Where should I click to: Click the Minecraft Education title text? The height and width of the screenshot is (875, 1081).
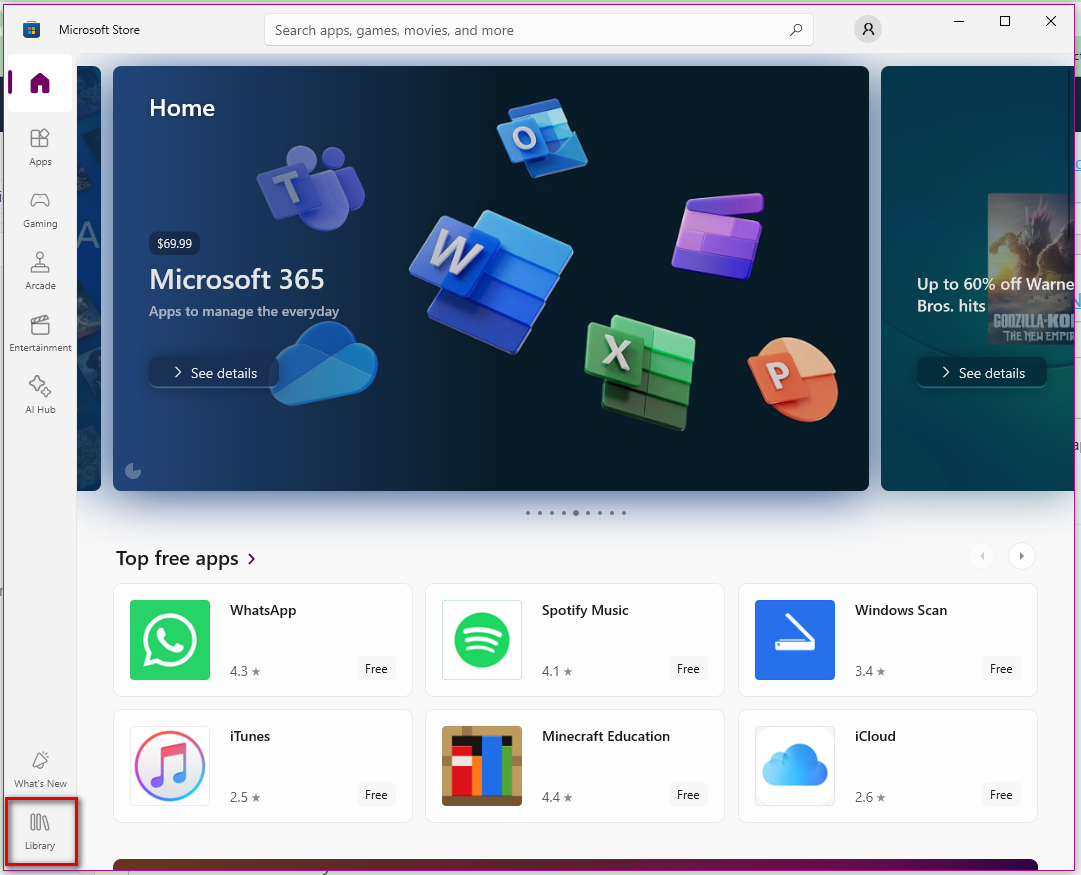pyautogui.click(x=605, y=736)
